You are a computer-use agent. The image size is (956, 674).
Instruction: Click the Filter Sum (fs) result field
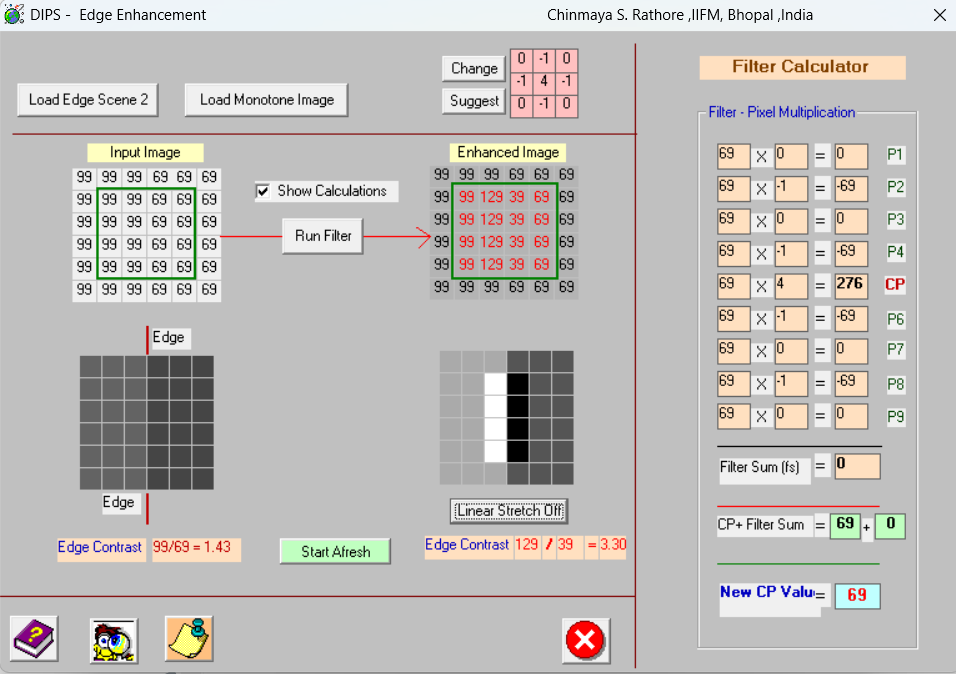pos(857,466)
